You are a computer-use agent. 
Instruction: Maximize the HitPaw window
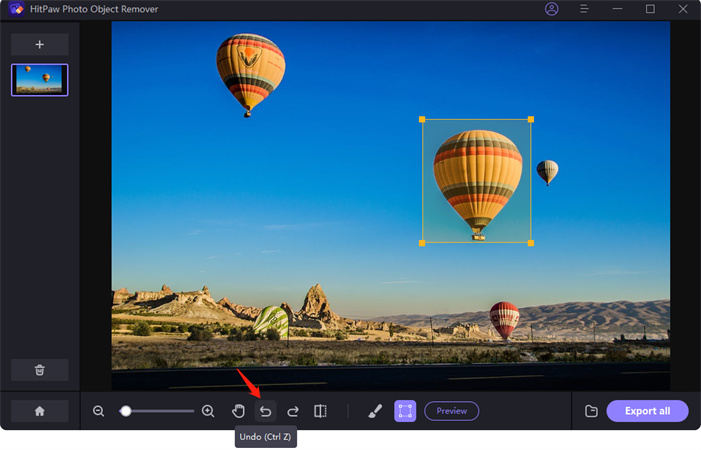click(x=650, y=9)
